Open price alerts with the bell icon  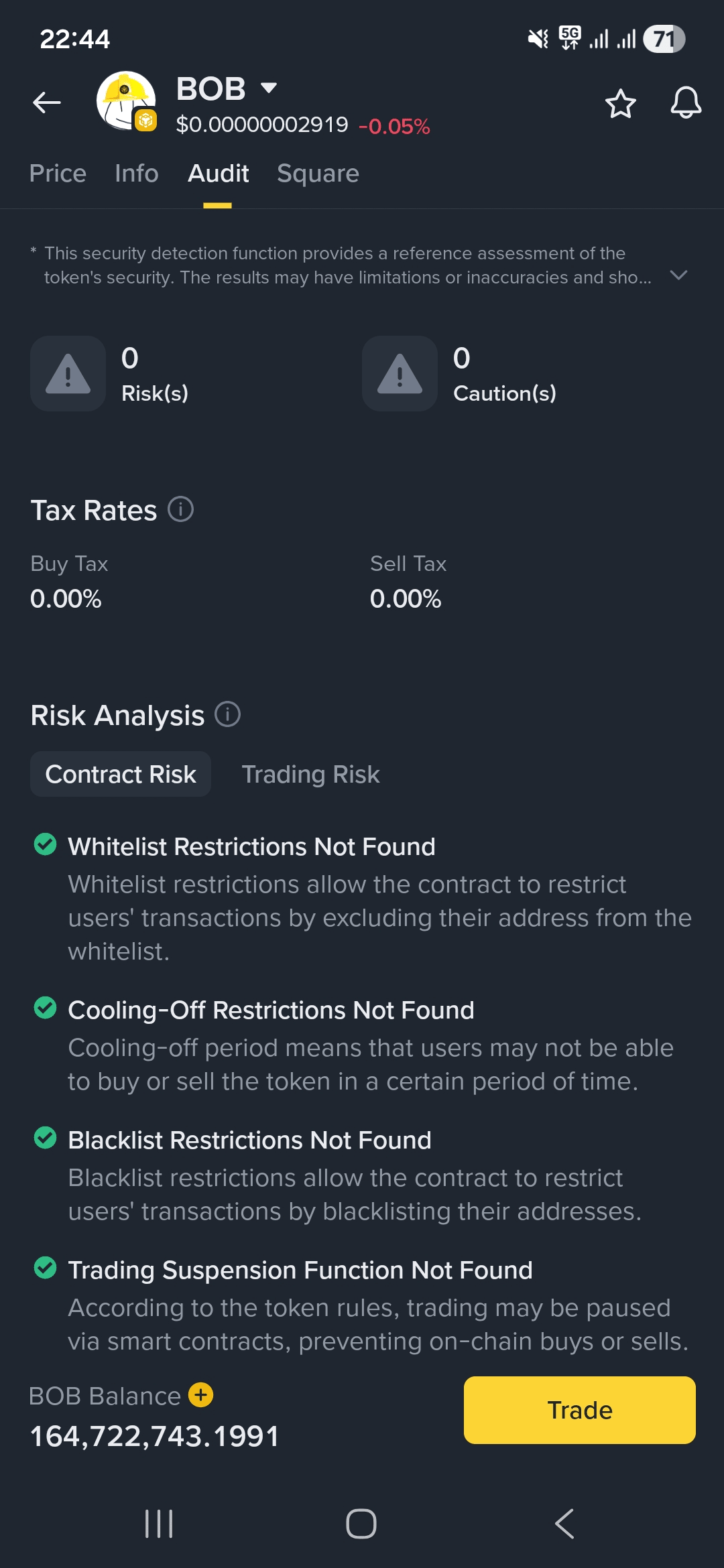tap(686, 103)
